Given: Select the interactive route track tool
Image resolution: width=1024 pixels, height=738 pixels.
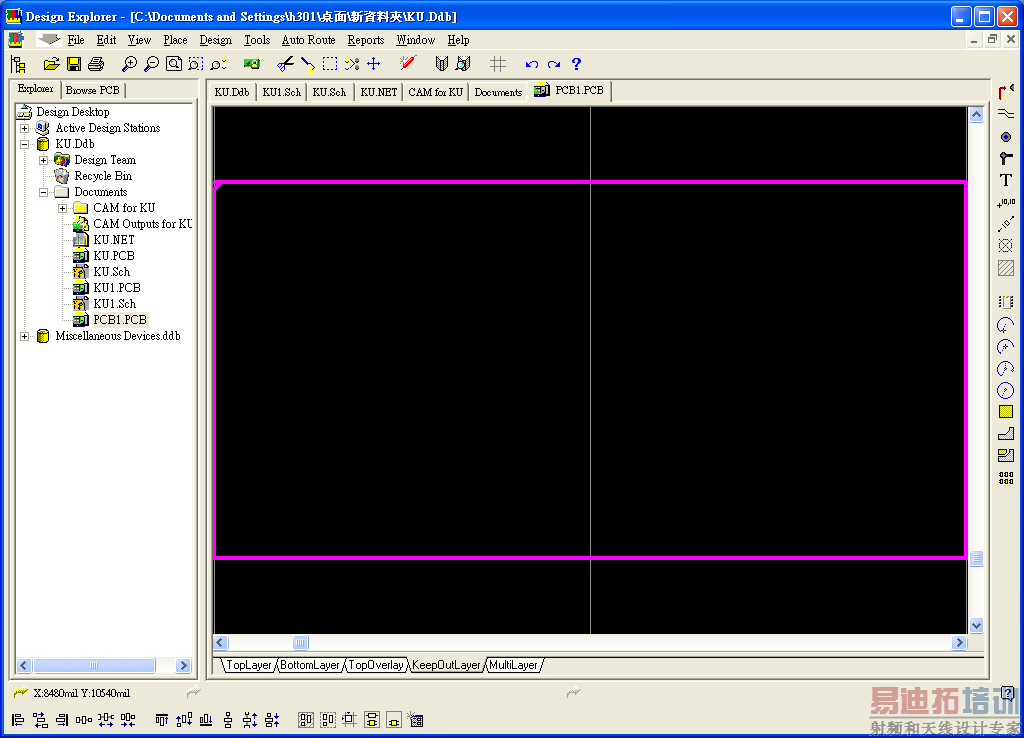Looking at the screenshot, I should pos(1006,93).
